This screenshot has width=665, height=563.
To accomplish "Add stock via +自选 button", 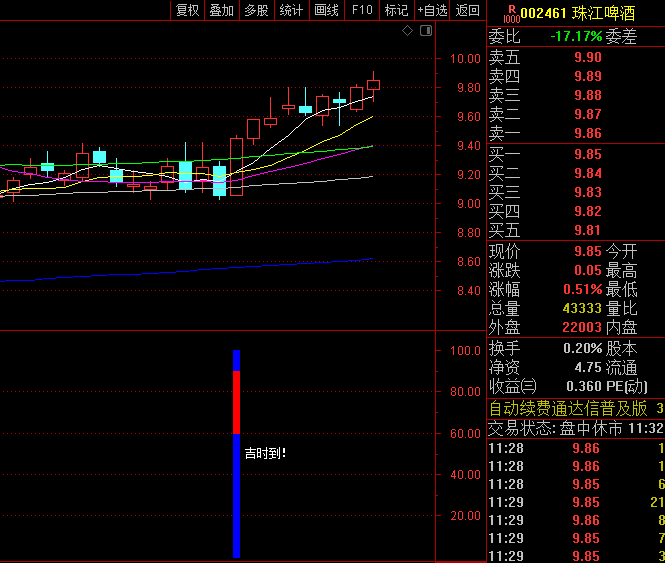I will pos(432,10).
